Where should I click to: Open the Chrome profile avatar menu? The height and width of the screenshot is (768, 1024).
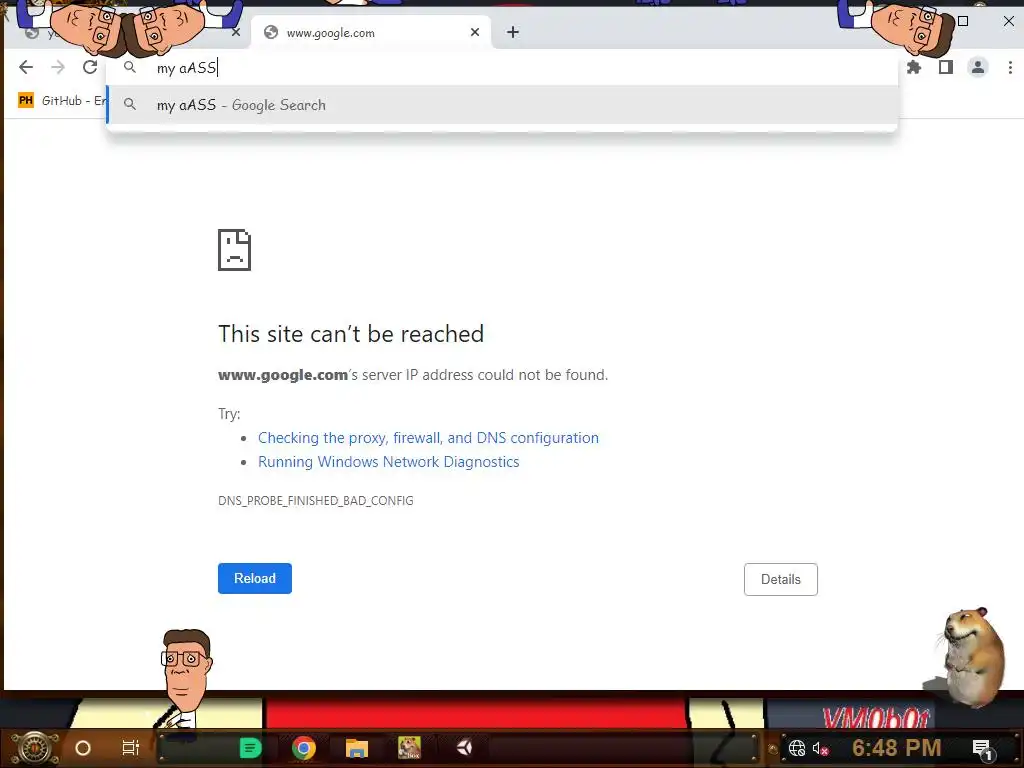pos(978,67)
